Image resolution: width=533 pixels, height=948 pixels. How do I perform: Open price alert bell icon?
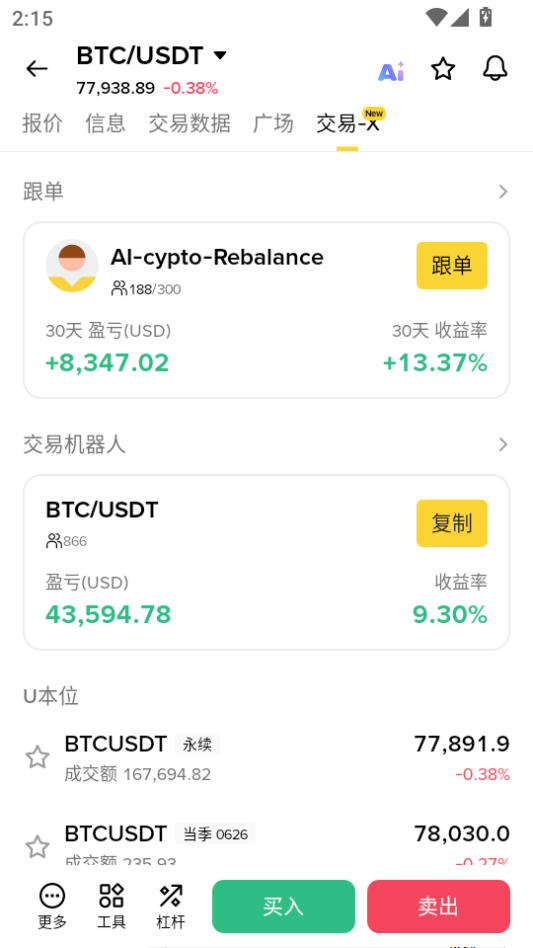click(x=495, y=69)
